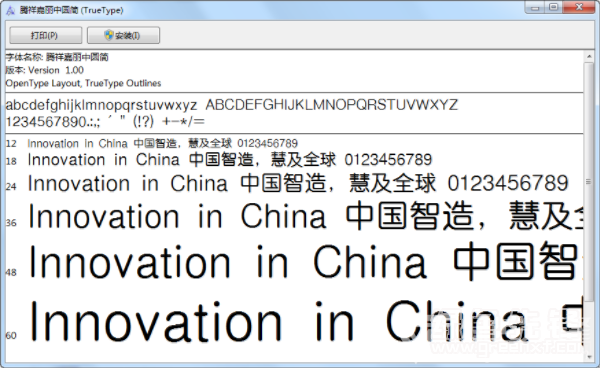Click the 字体名称 font name line
The height and width of the screenshot is (368, 600).
point(57,57)
